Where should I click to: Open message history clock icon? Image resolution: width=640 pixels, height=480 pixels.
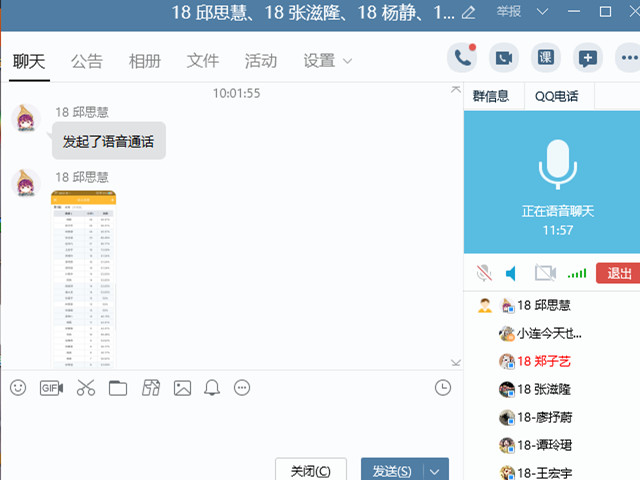[443, 387]
